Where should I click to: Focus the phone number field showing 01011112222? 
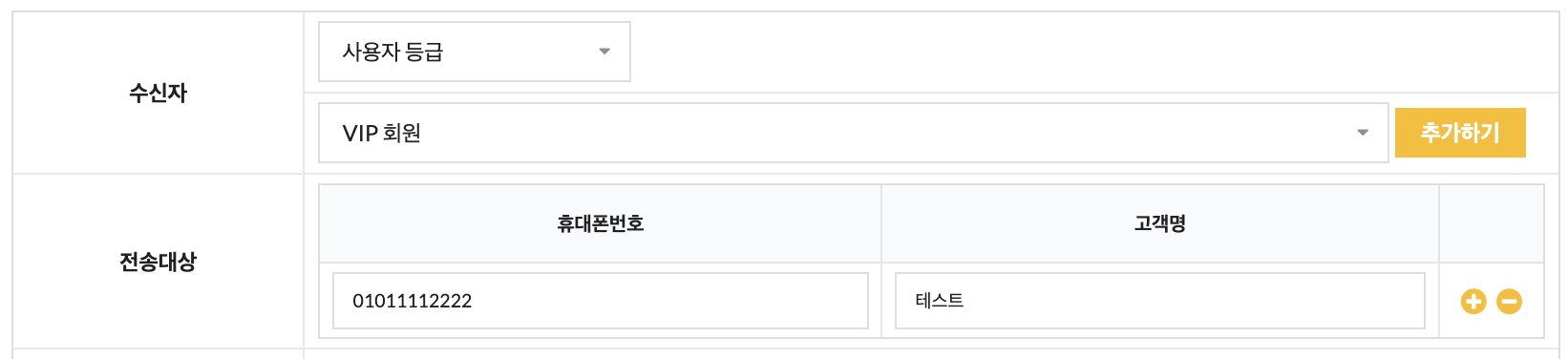(x=601, y=301)
